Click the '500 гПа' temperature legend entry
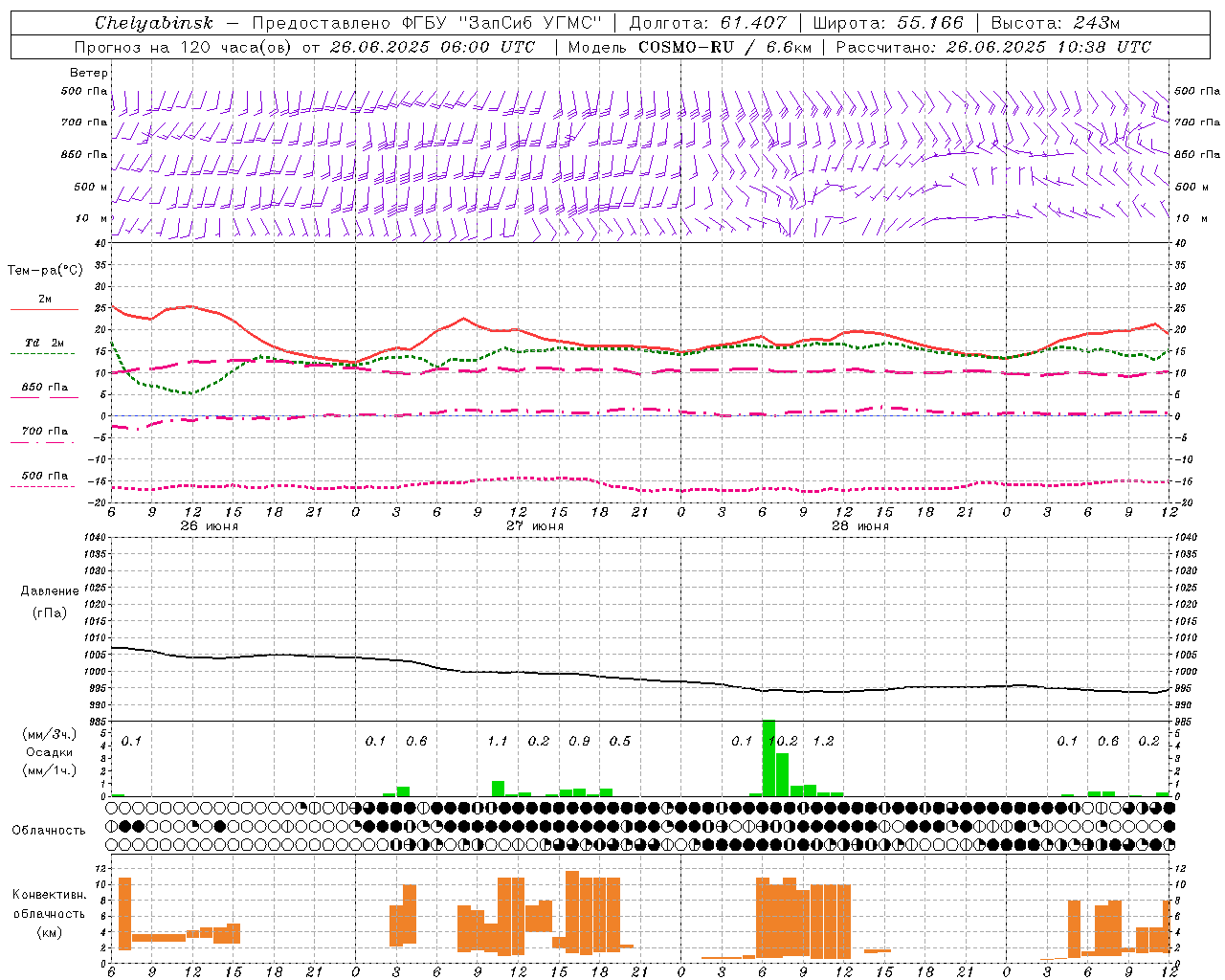This screenshot has height=980, width=1225. [x=45, y=476]
